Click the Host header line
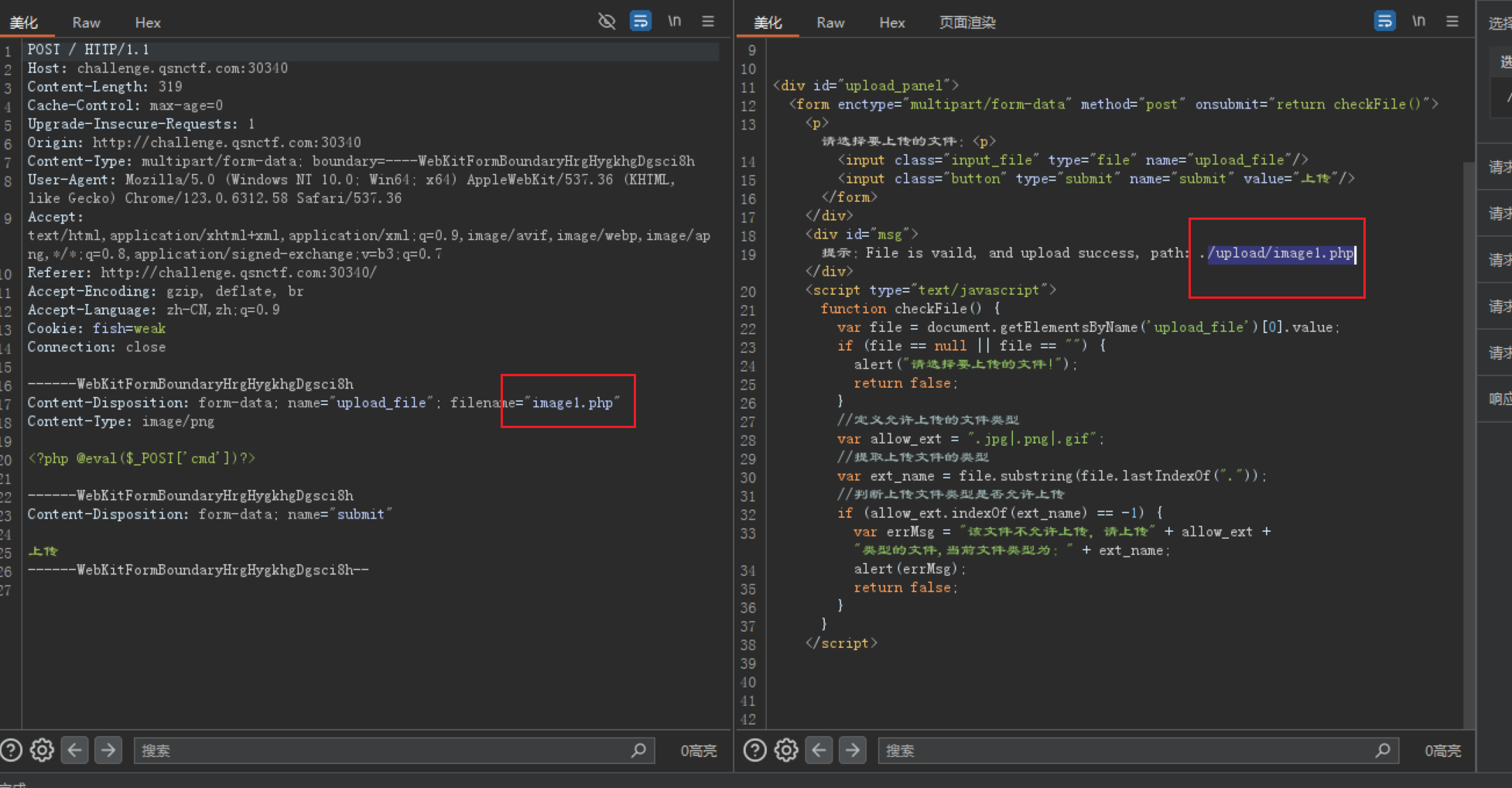Screen dimensions: 1512x788 [158, 68]
